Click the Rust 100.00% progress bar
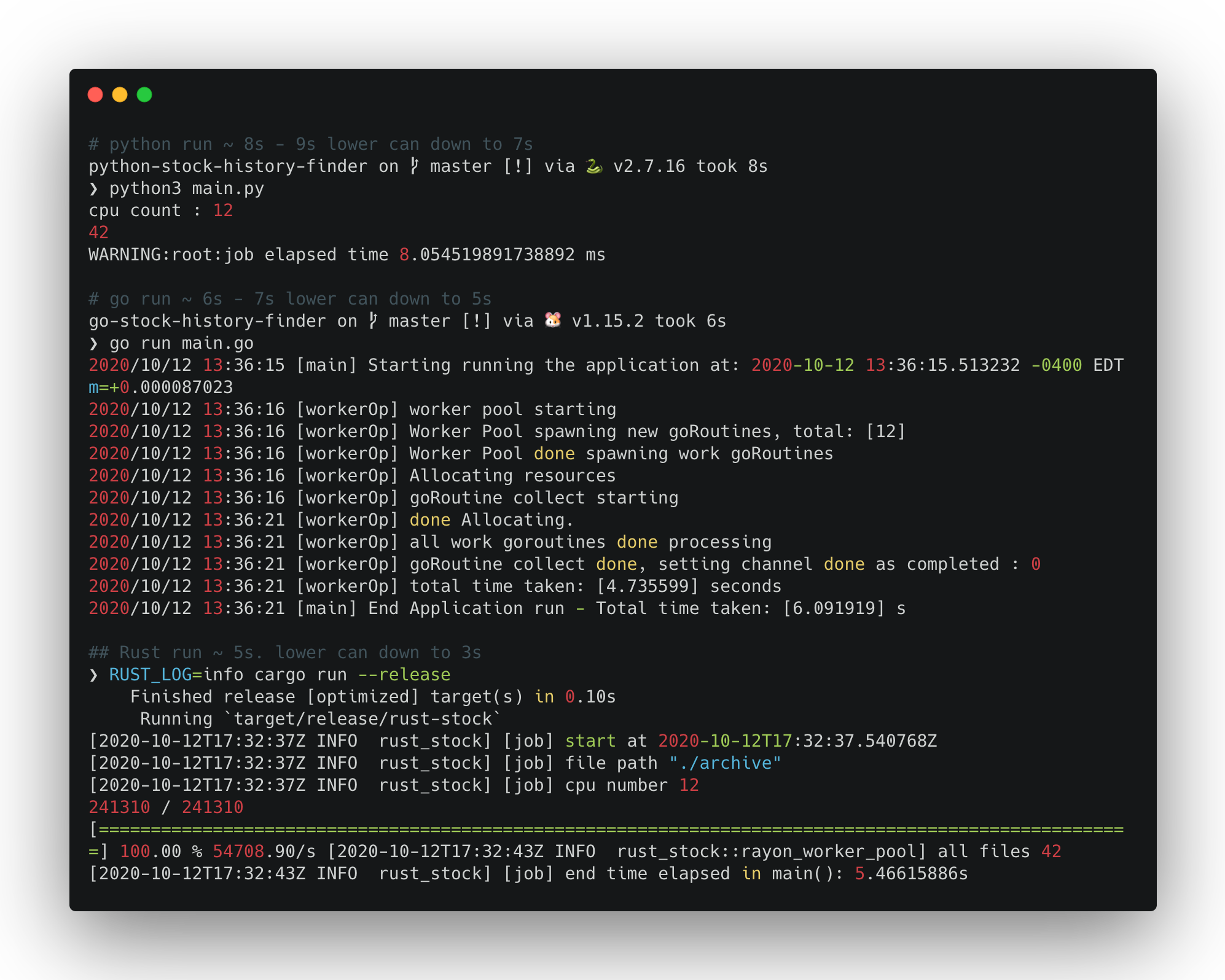Image resolution: width=1225 pixels, height=980 pixels. [608, 829]
